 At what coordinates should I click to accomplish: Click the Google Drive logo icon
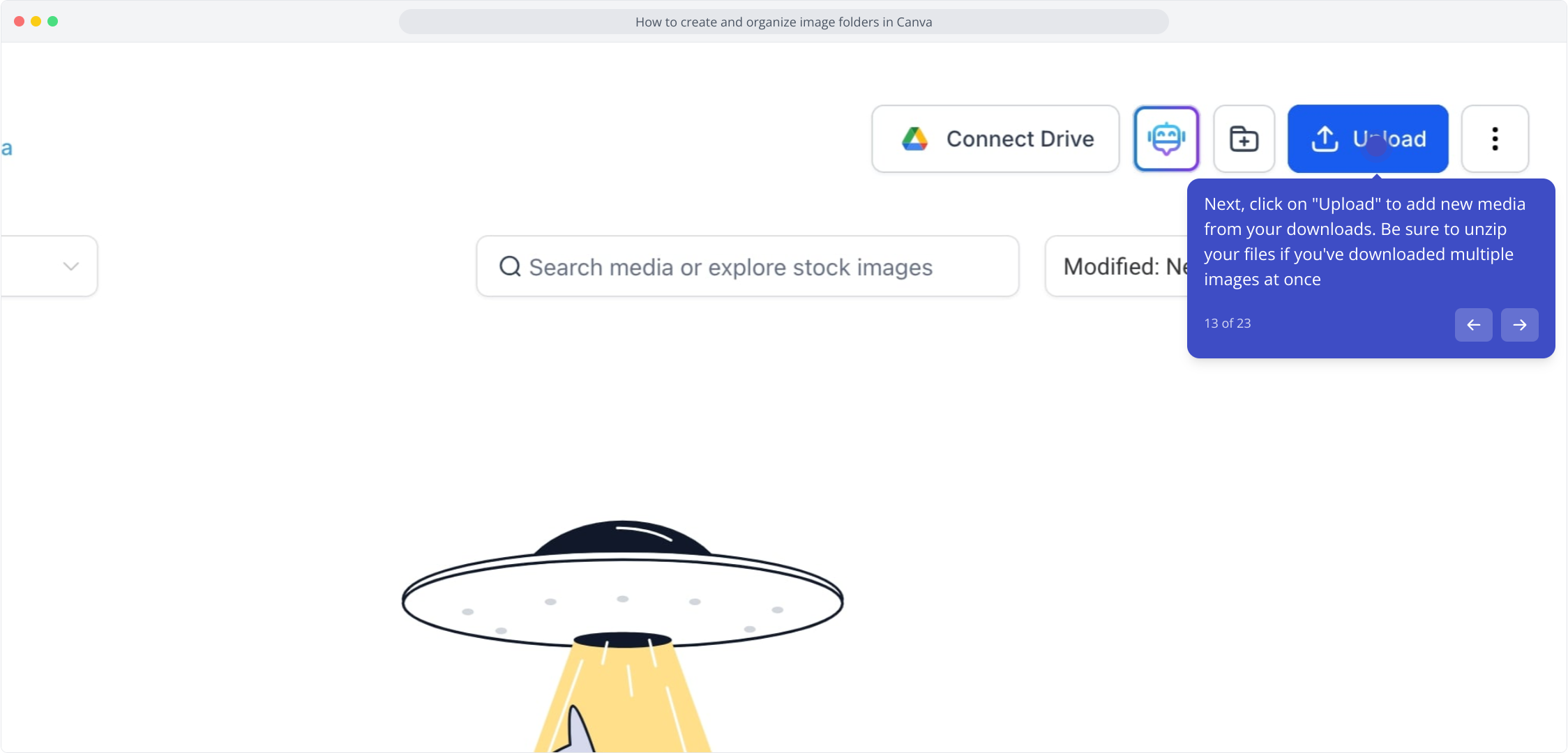click(x=914, y=139)
